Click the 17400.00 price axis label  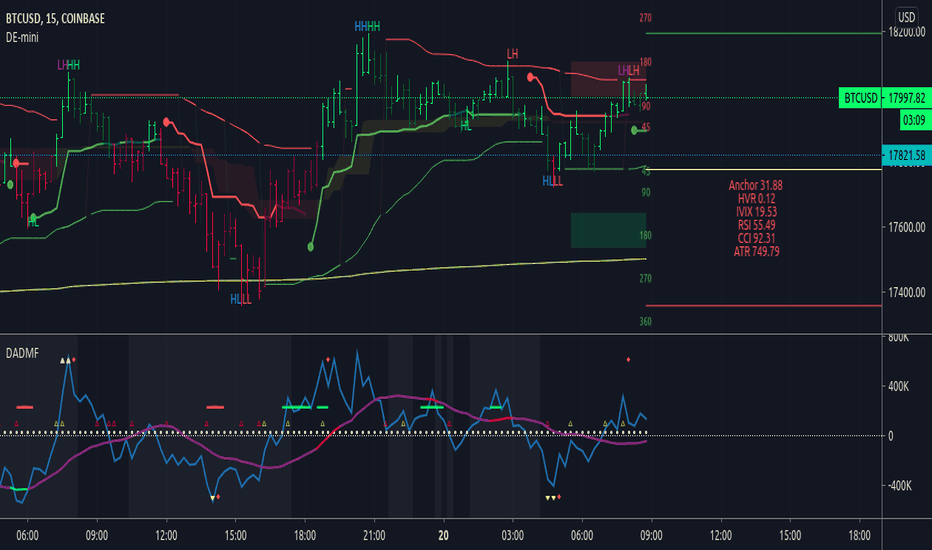click(x=907, y=292)
